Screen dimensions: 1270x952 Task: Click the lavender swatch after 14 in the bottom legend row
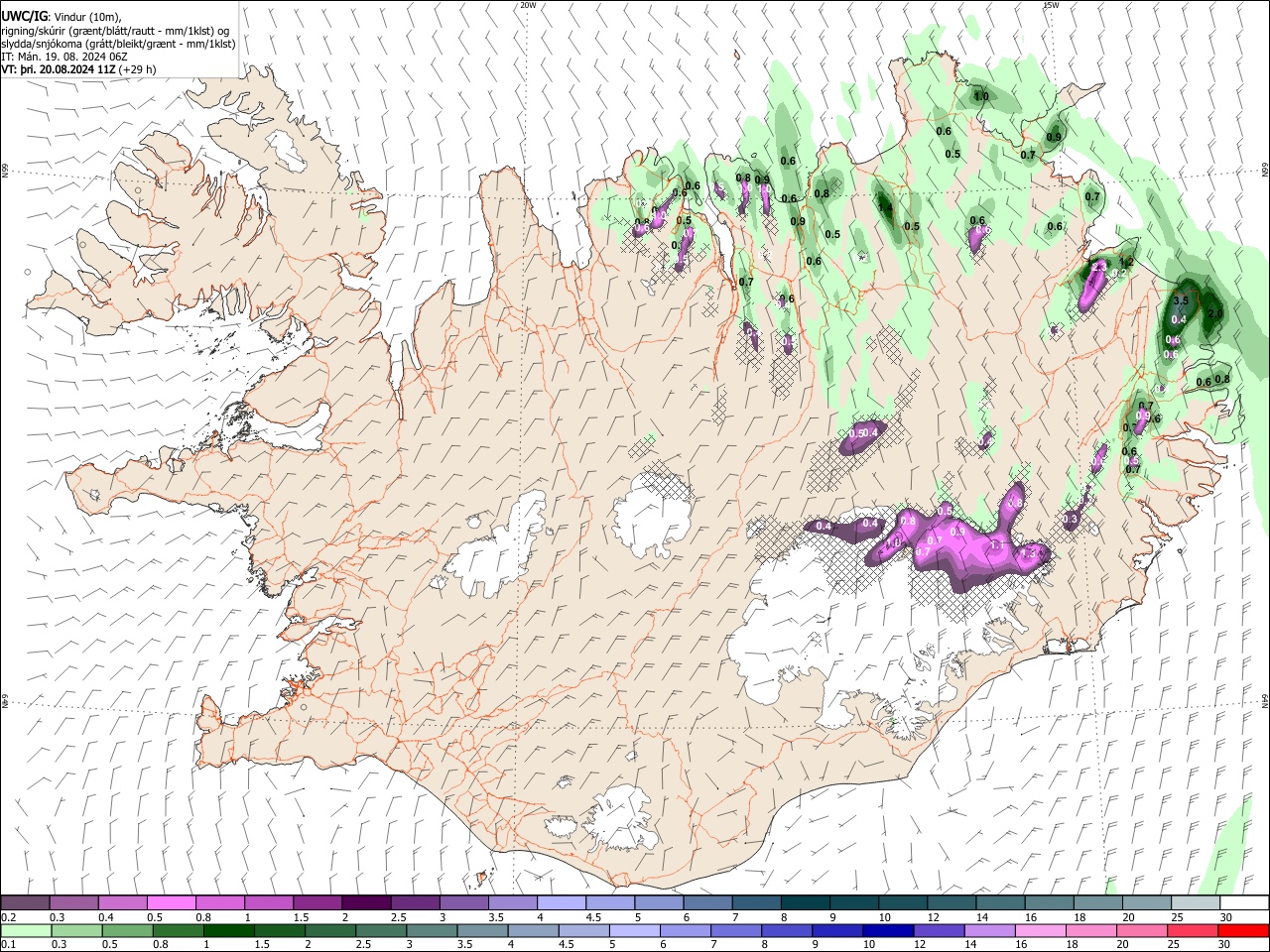pos(989,930)
